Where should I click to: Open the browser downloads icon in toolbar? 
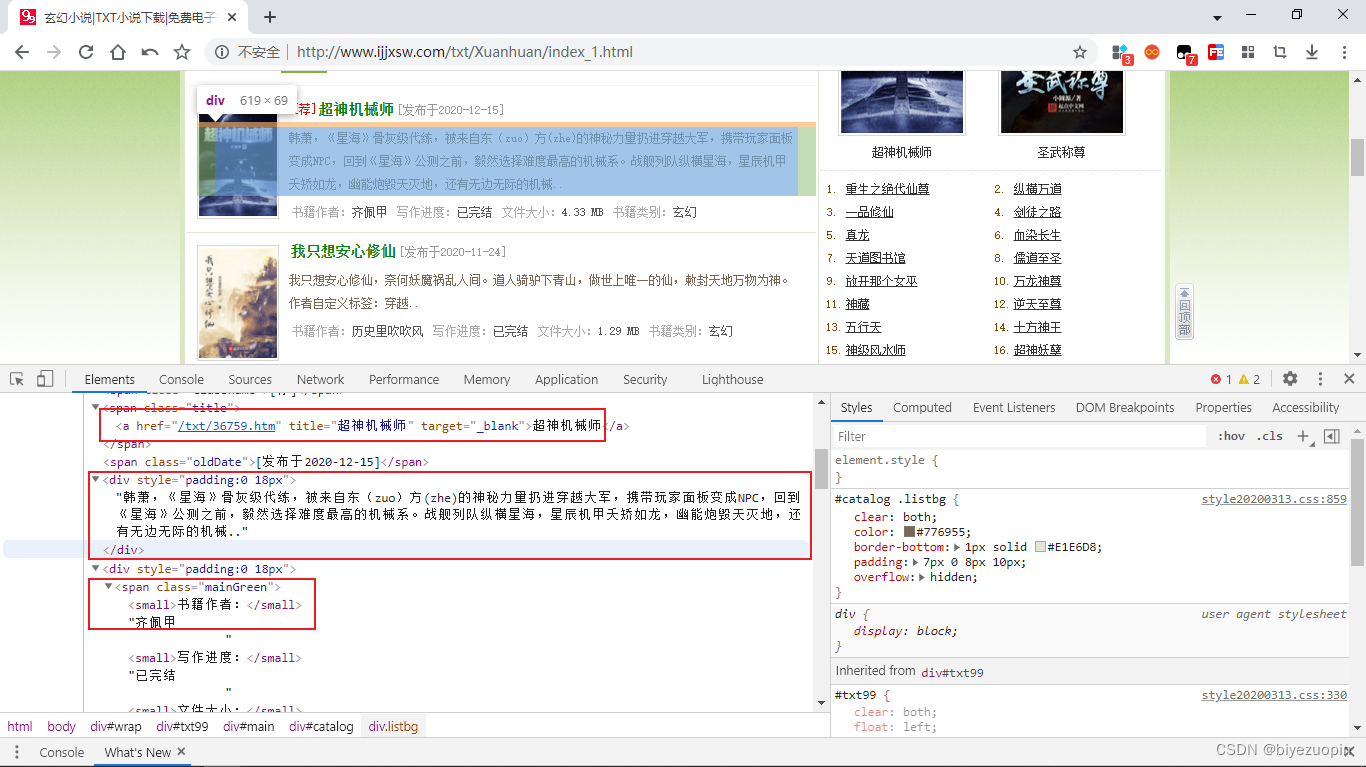(1313, 52)
